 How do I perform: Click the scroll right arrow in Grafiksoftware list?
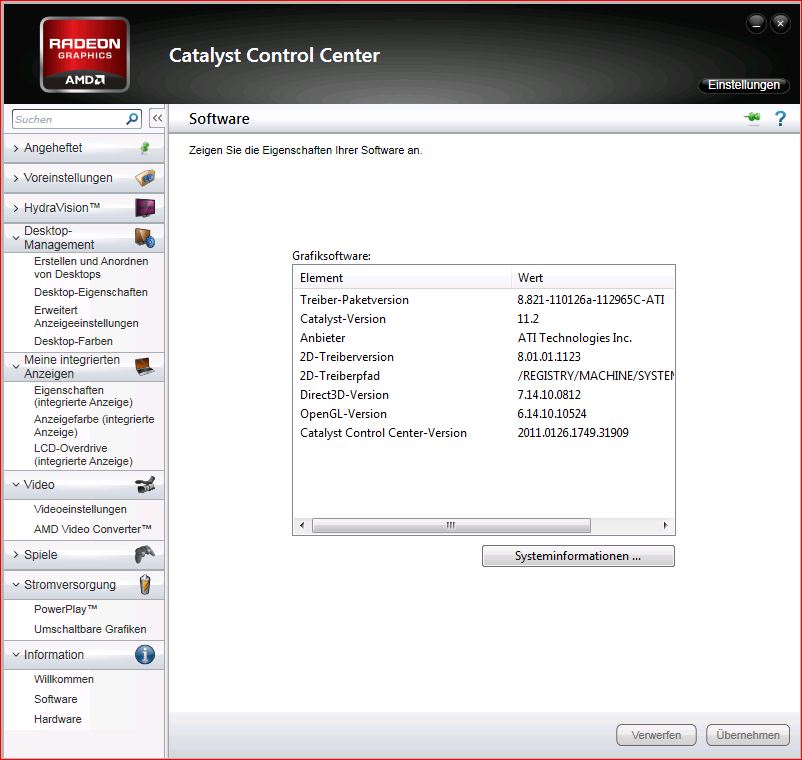(x=665, y=525)
